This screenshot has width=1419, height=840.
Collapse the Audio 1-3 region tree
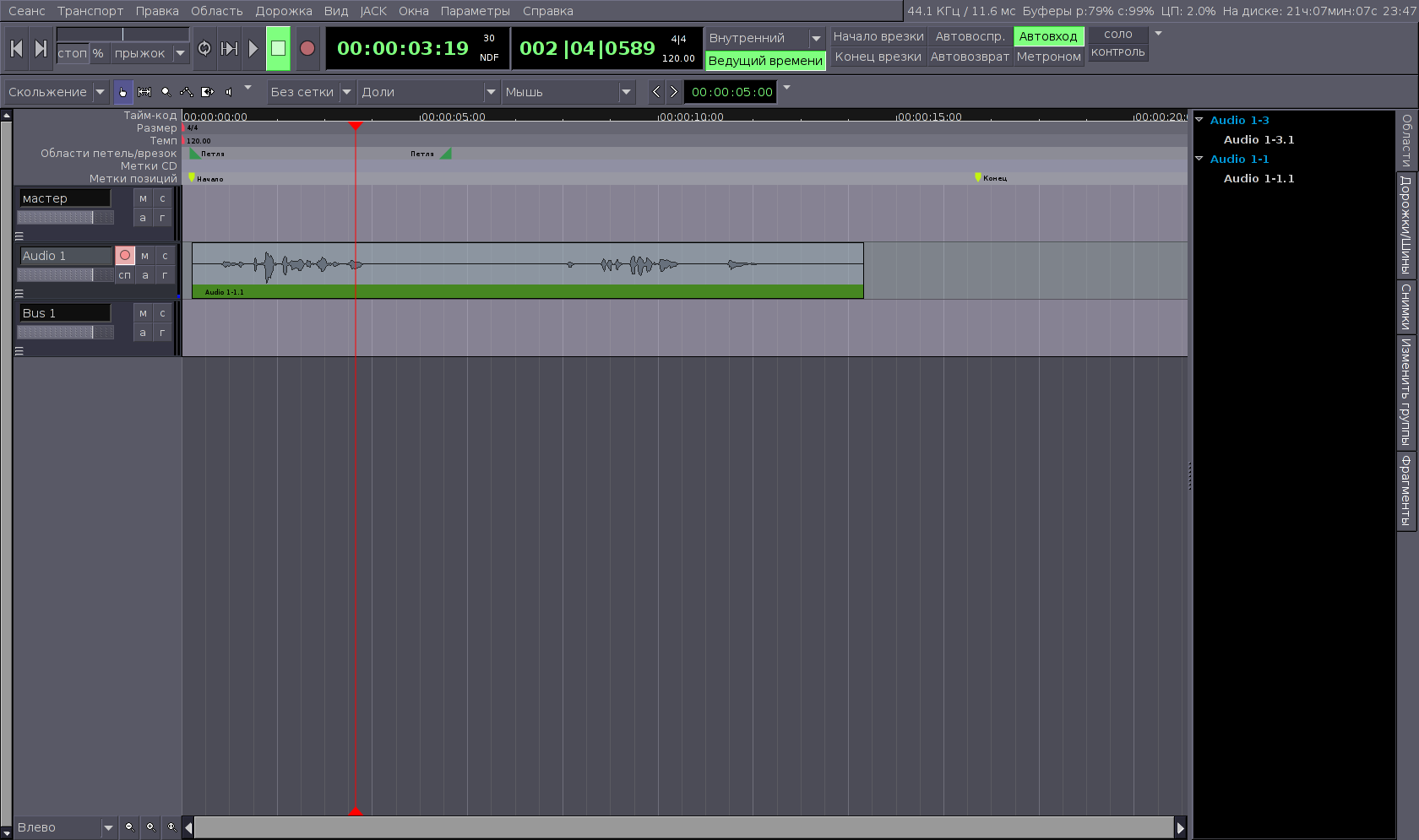pyautogui.click(x=1199, y=120)
